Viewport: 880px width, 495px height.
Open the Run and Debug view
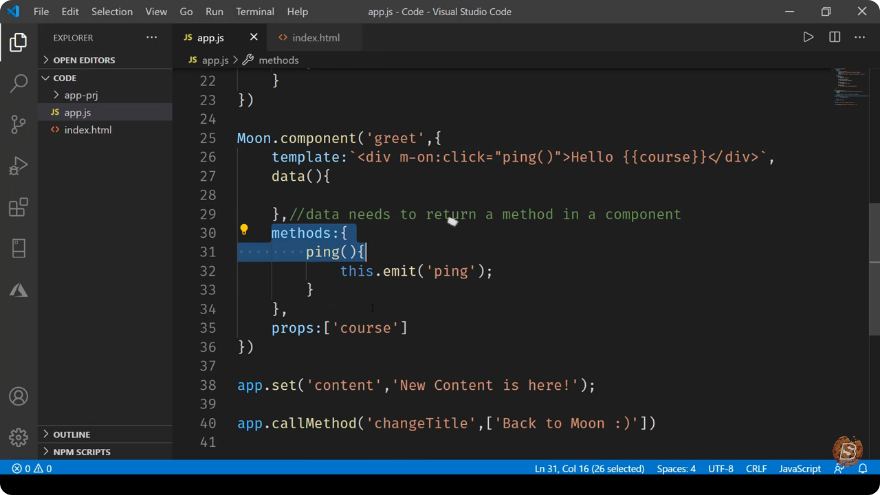tap(19, 166)
